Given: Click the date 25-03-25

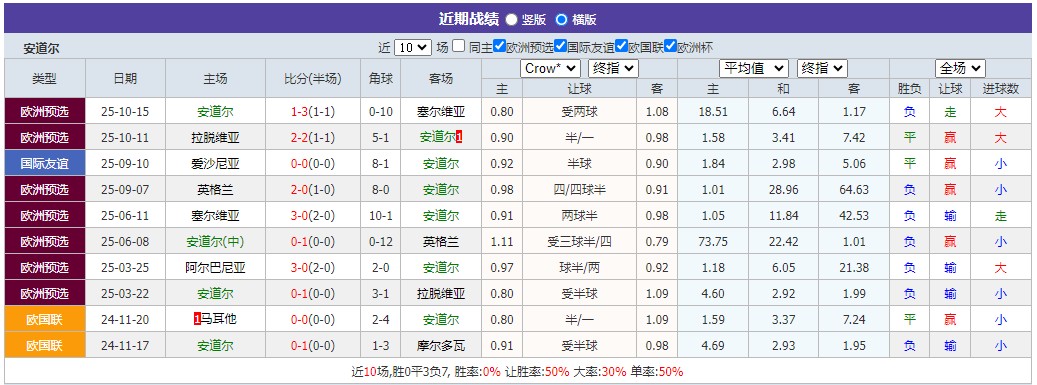Looking at the screenshot, I should coord(125,268).
